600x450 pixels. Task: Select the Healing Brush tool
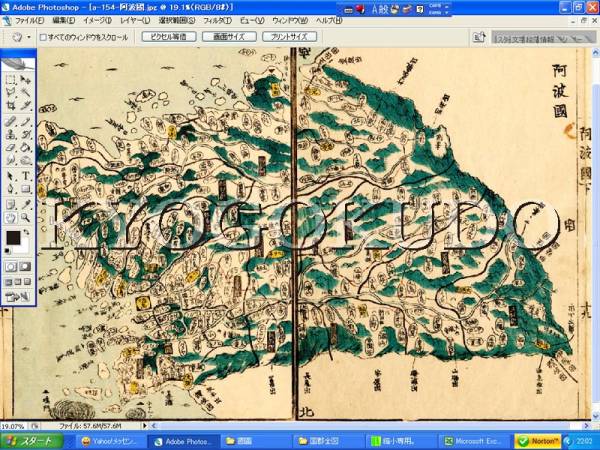(x=11, y=122)
